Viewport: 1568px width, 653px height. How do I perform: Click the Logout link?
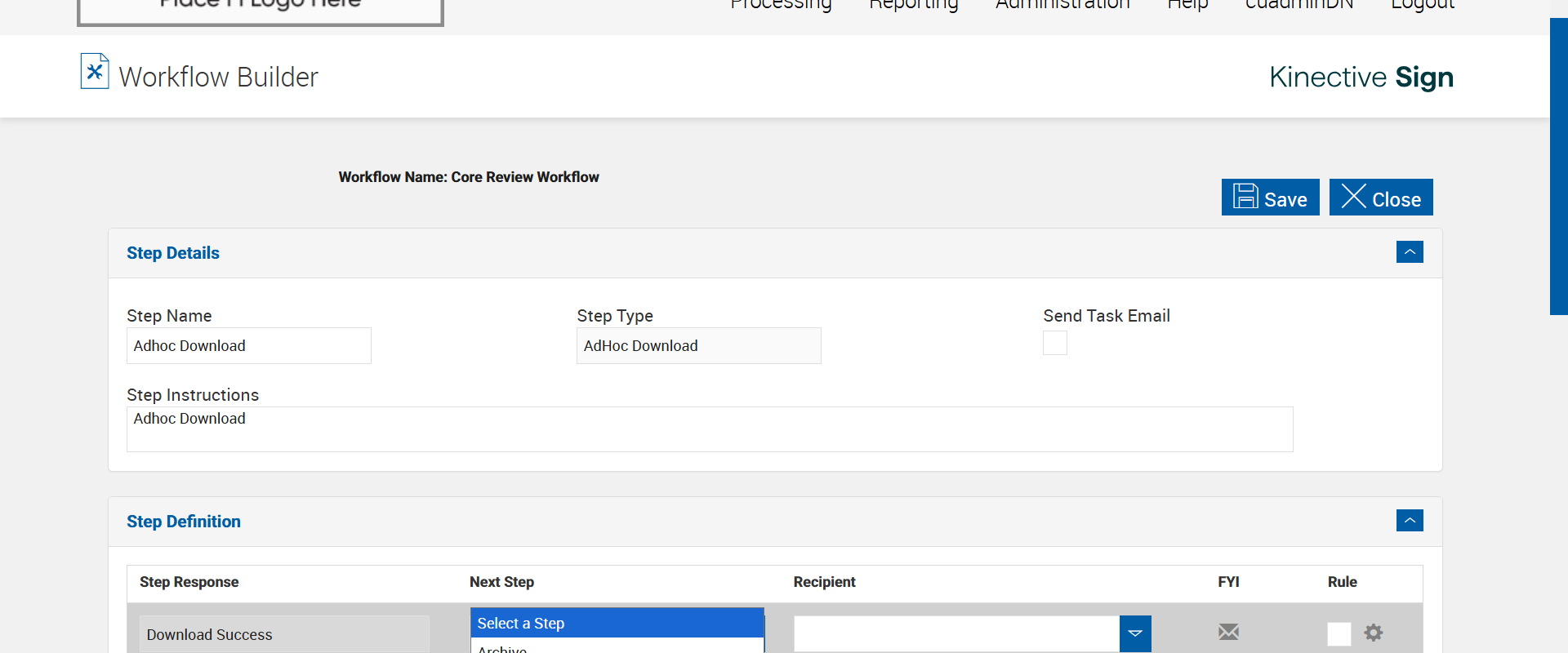(1423, 5)
